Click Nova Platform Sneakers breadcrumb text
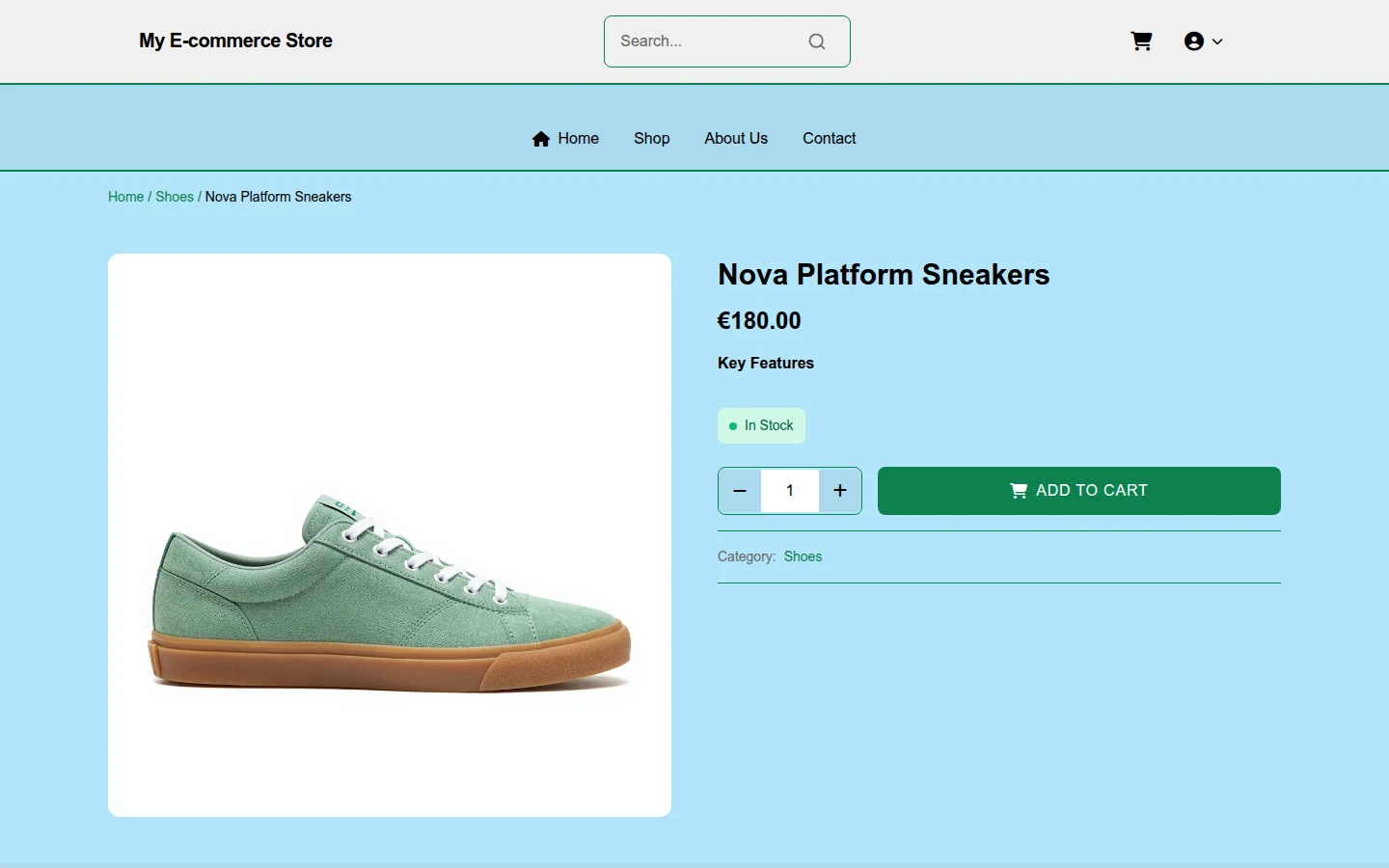This screenshot has height=868, width=1389. point(278,197)
